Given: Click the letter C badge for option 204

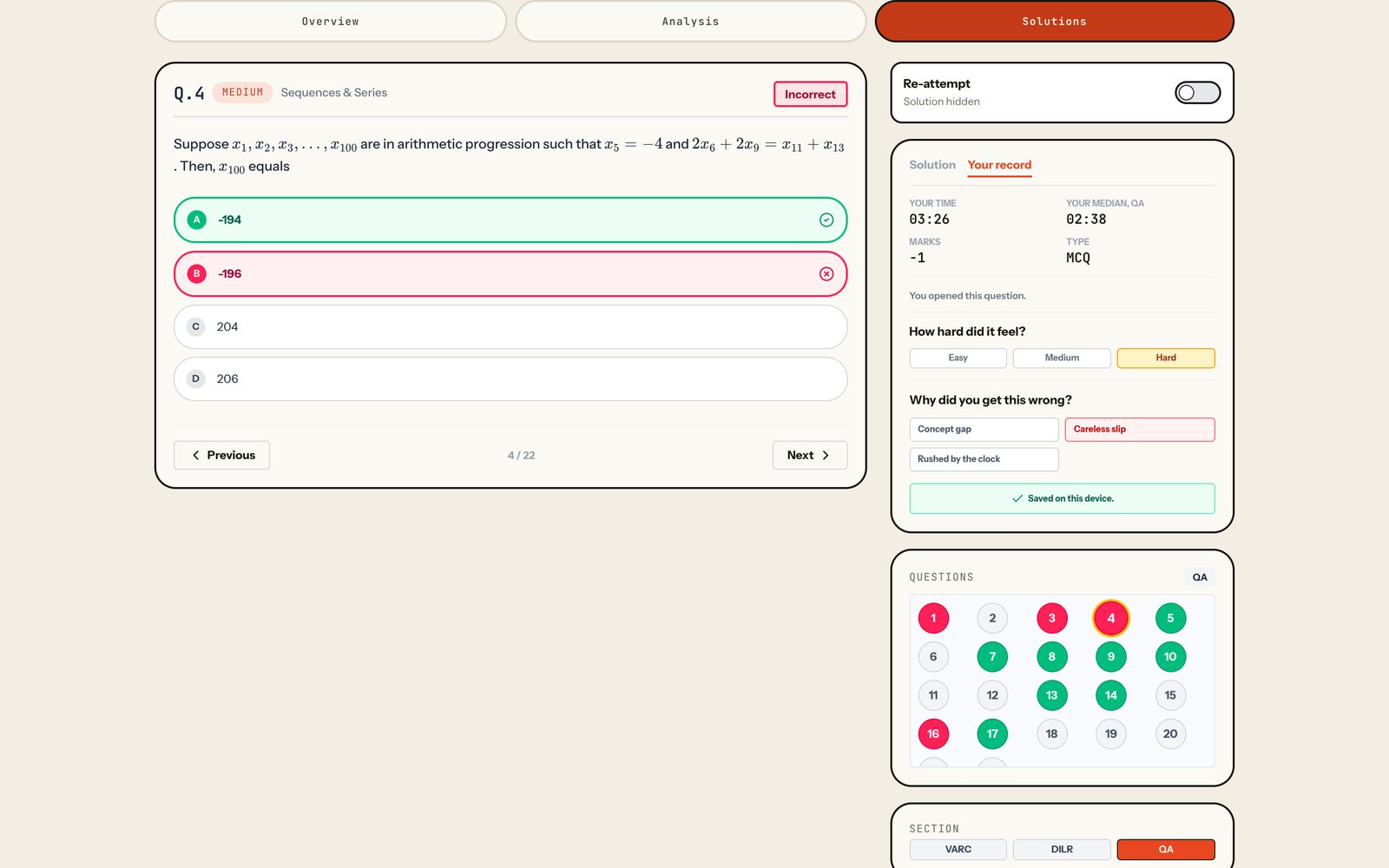Looking at the screenshot, I should tap(196, 327).
